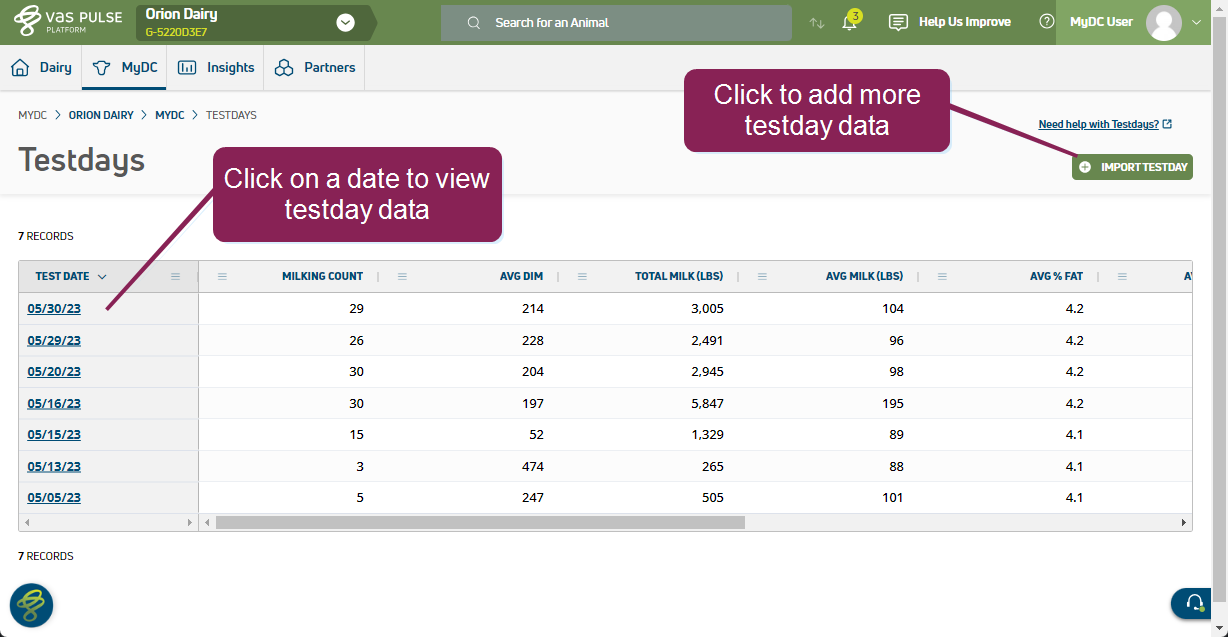Image resolution: width=1228 pixels, height=637 pixels.
Task: Open the help question mark icon
Action: [1046, 22]
